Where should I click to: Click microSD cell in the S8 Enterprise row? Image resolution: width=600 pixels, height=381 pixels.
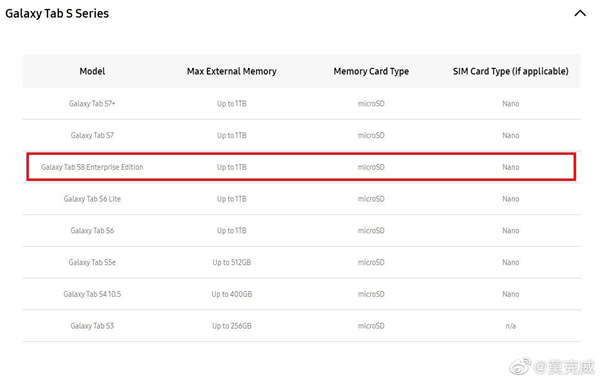pyautogui.click(x=371, y=167)
